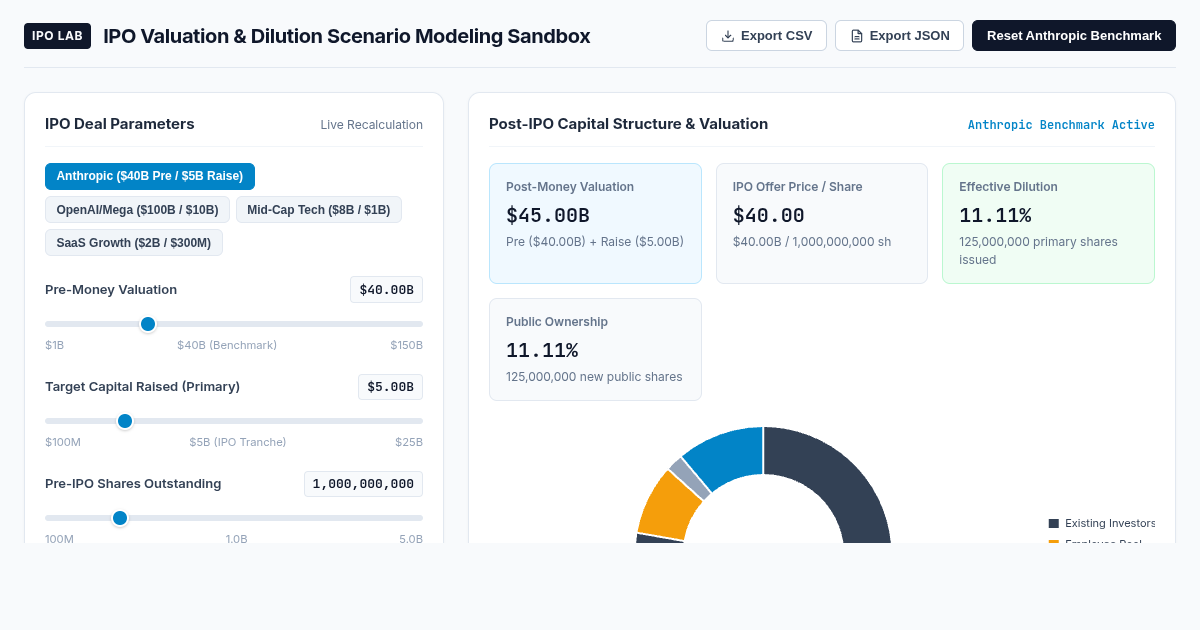This screenshot has height=630, width=1200.
Task: Open the Effective Dilution card
Action: click(1048, 223)
